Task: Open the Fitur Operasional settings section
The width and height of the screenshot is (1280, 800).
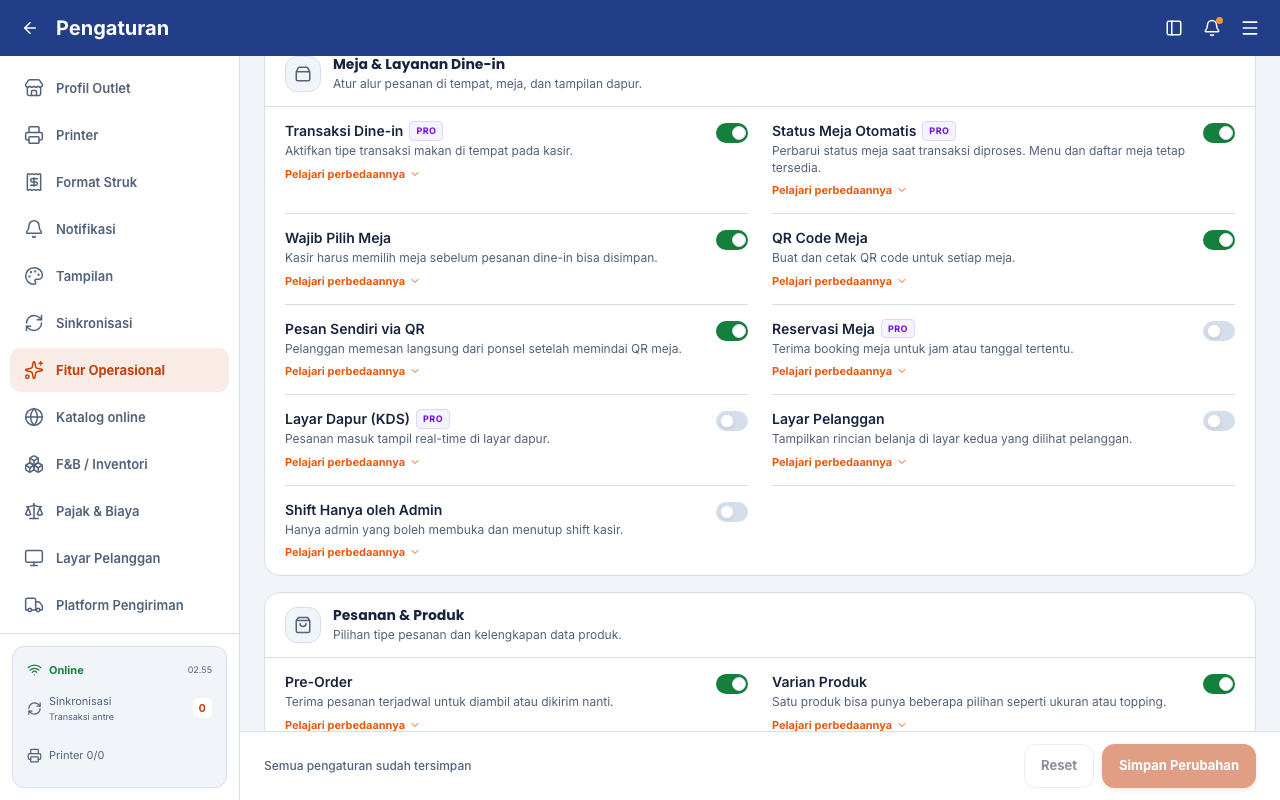Action: (120, 370)
